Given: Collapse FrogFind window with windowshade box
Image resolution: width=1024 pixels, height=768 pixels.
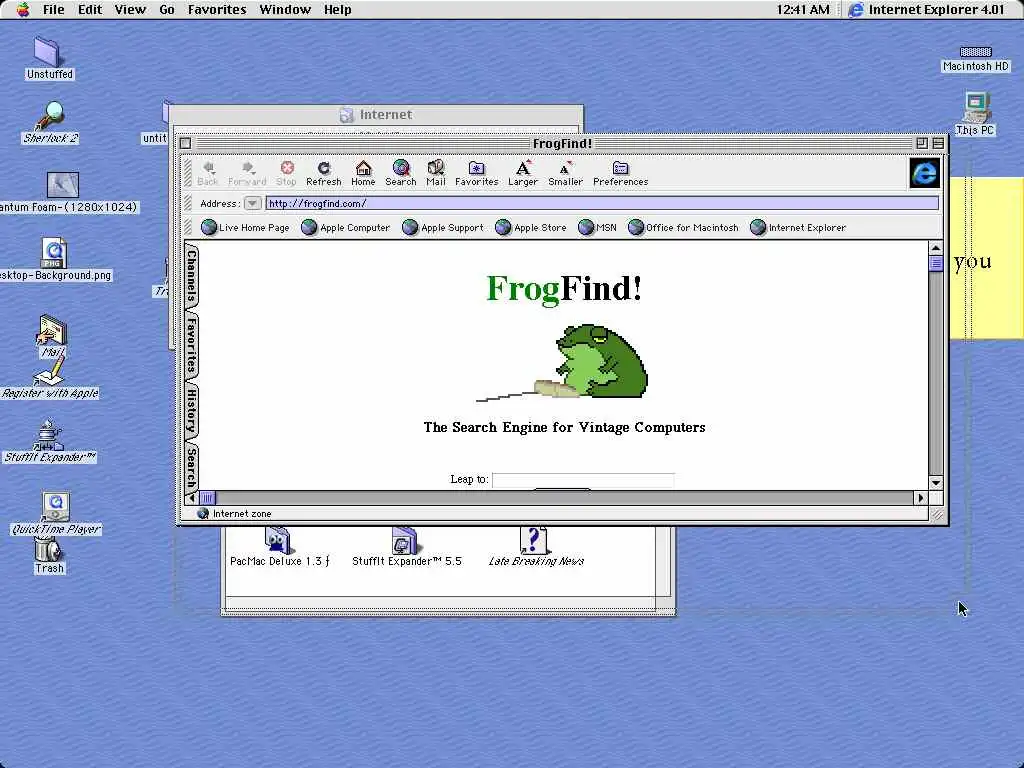Looking at the screenshot, I should 938,143.
